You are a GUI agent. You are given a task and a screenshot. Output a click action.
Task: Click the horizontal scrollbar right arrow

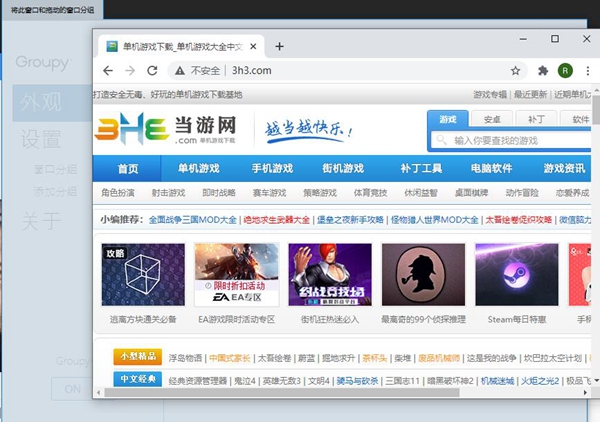585,393
